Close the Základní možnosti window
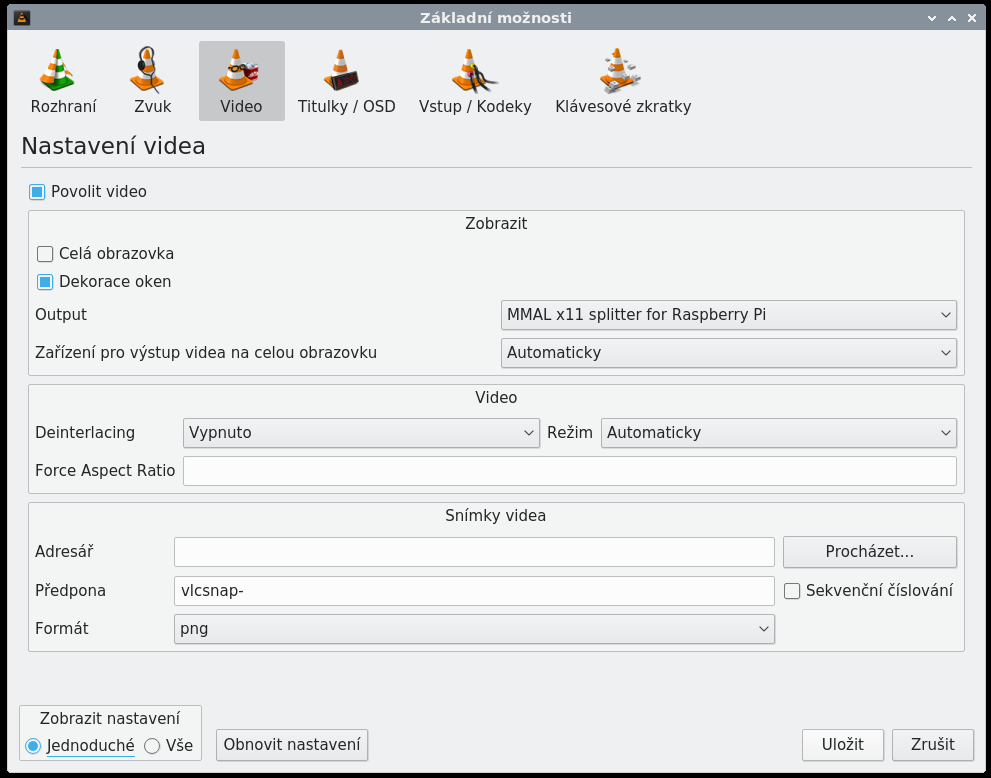The height and width of the screenshot is (778, 991). pyautogui.click(x=972, y=18)
